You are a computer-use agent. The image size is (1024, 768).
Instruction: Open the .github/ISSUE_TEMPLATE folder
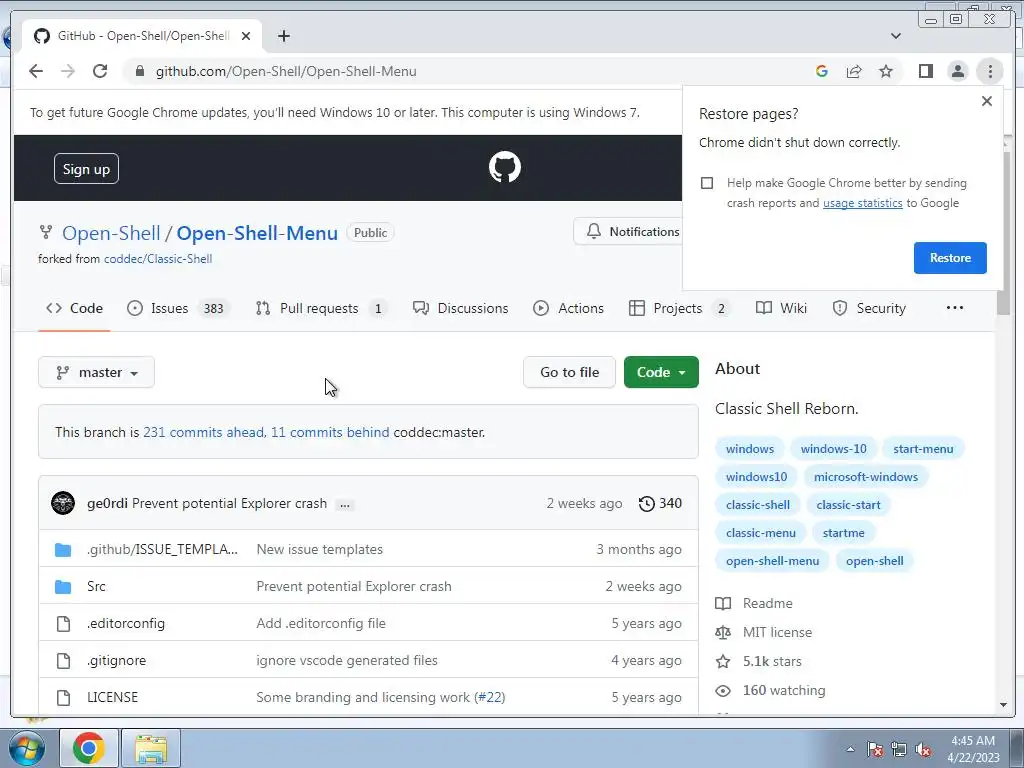click(162, 549)
